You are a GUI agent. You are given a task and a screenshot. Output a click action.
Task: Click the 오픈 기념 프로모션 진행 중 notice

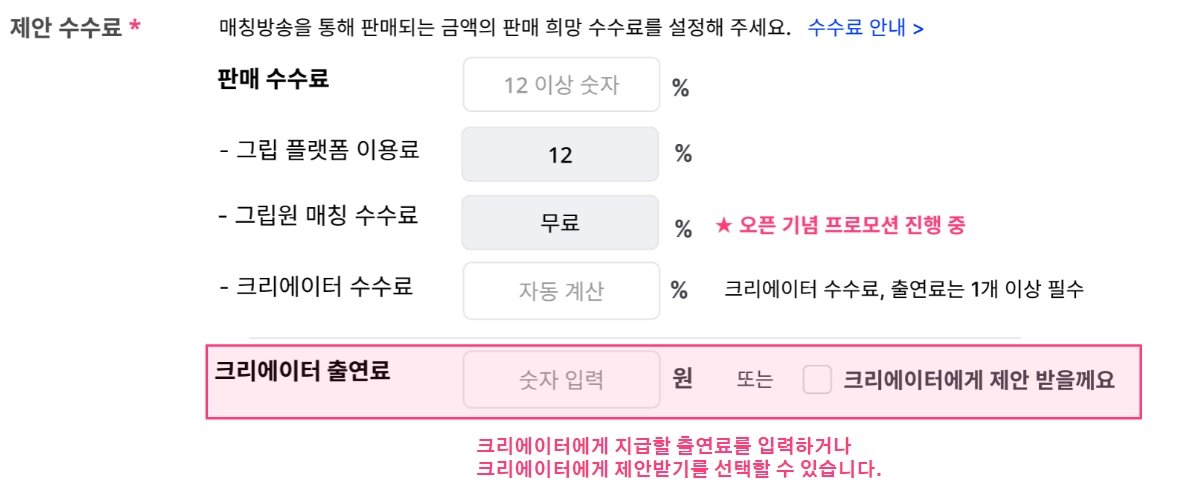coord(840,226)
